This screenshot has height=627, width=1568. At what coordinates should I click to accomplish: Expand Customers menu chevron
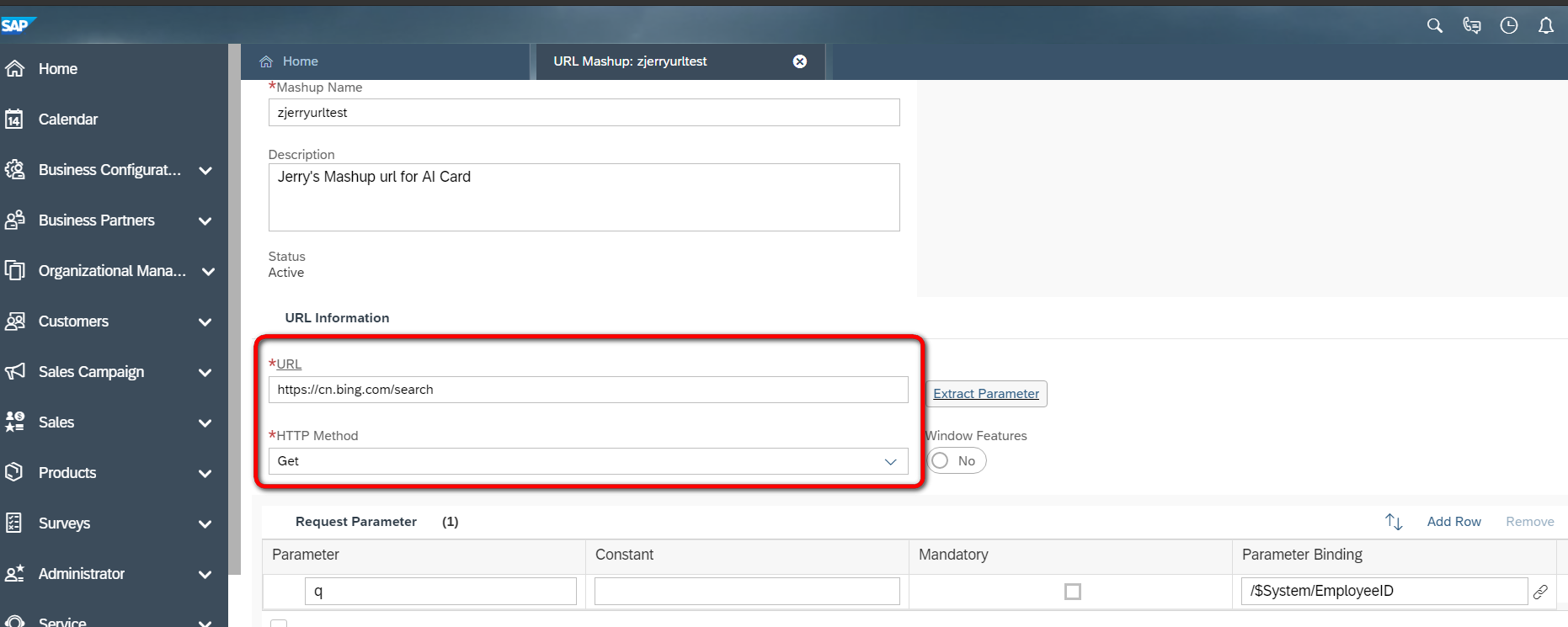[205, 322]
